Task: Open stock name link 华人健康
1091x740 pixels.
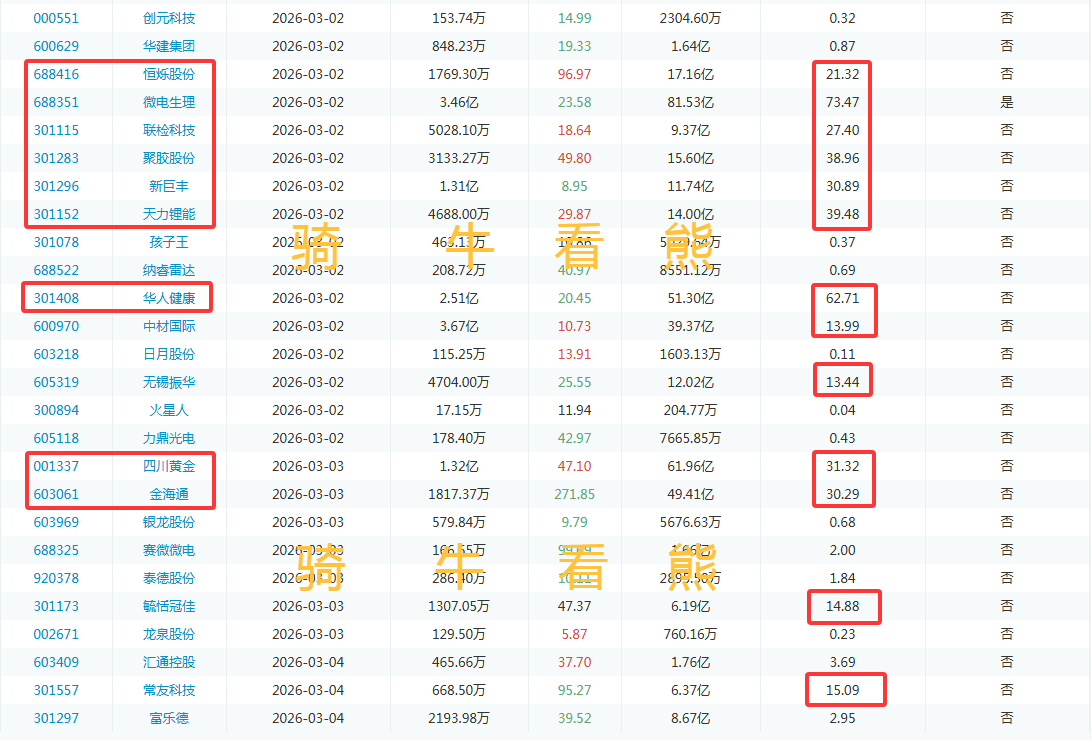Action: [x=169, y=298]
